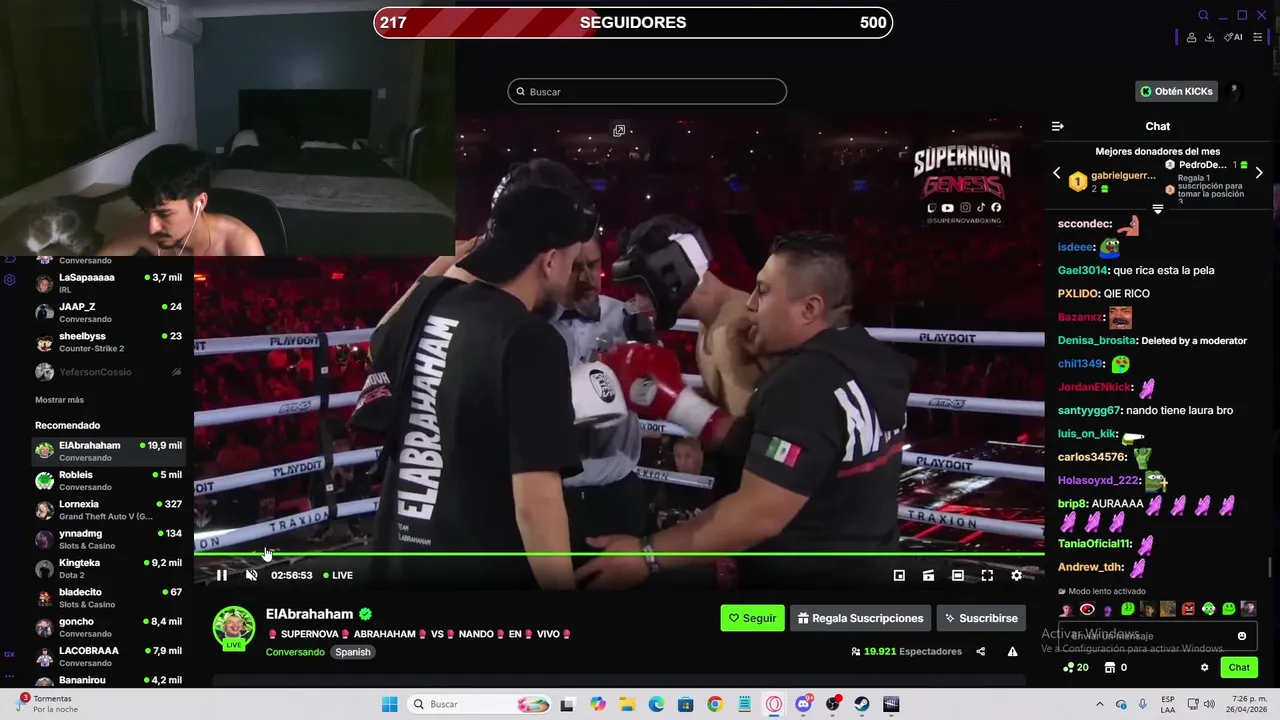Report stream with warning triangle icon
Screen dimensions: 1280x720
[x=1012, y=651]
